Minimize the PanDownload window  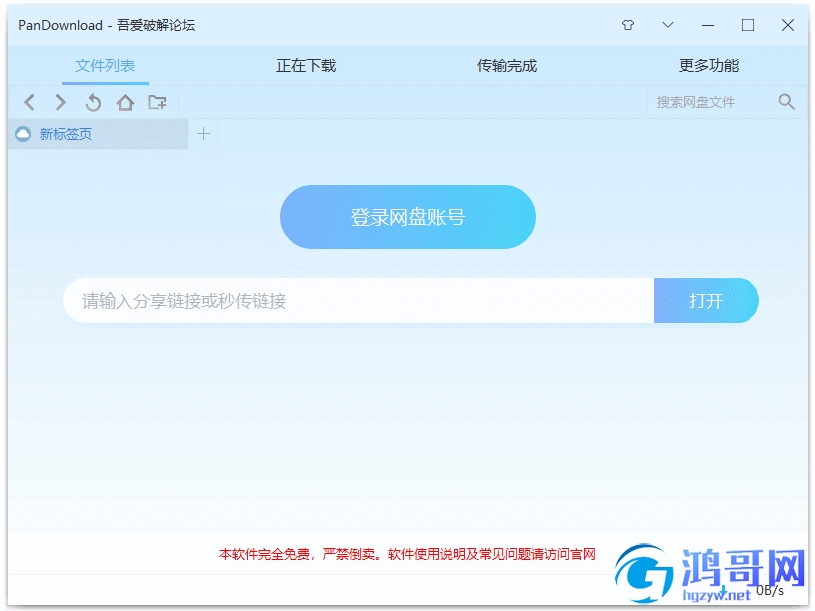coord(708,25)
